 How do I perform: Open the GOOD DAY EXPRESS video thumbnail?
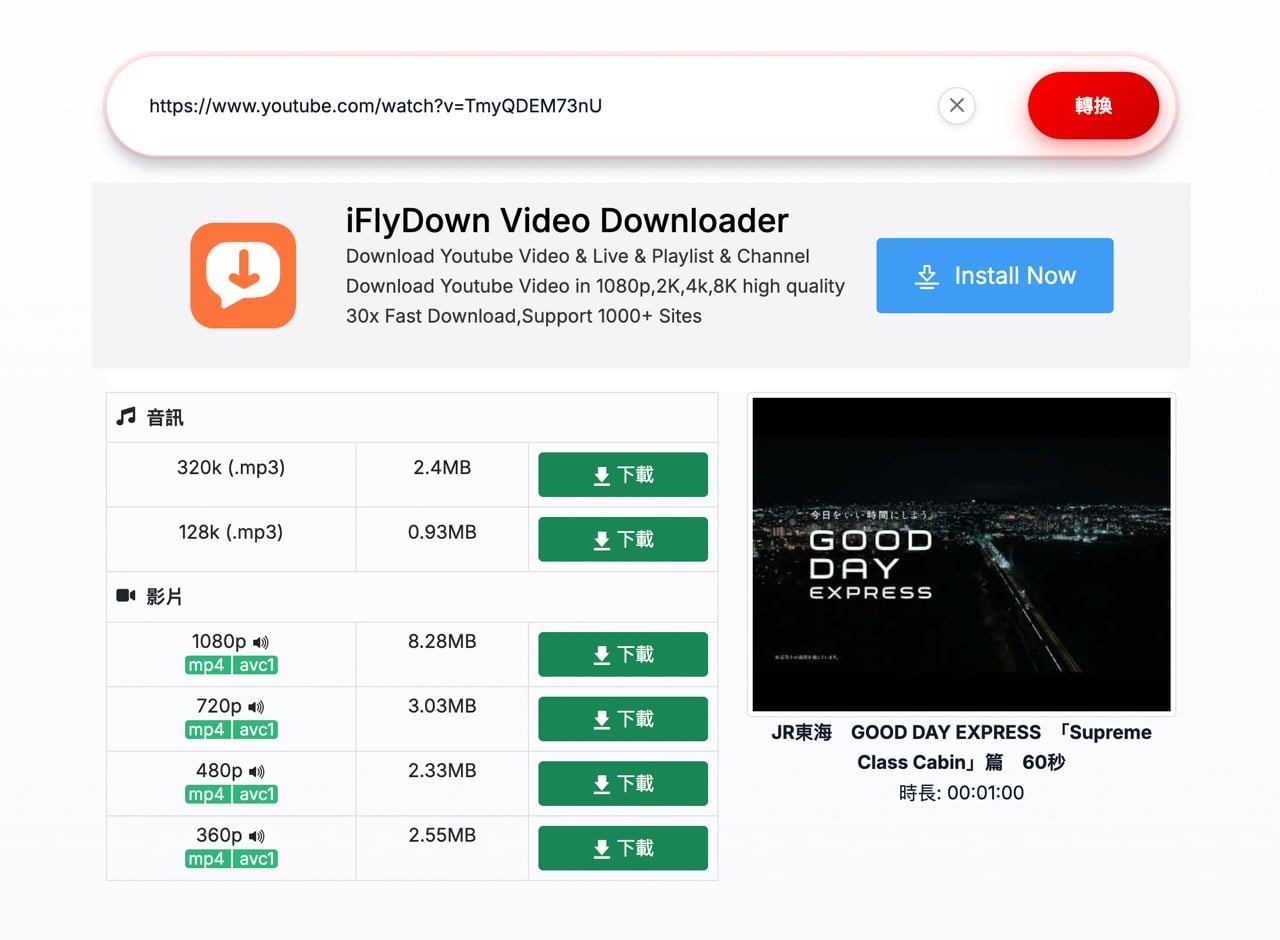[961, 554]
